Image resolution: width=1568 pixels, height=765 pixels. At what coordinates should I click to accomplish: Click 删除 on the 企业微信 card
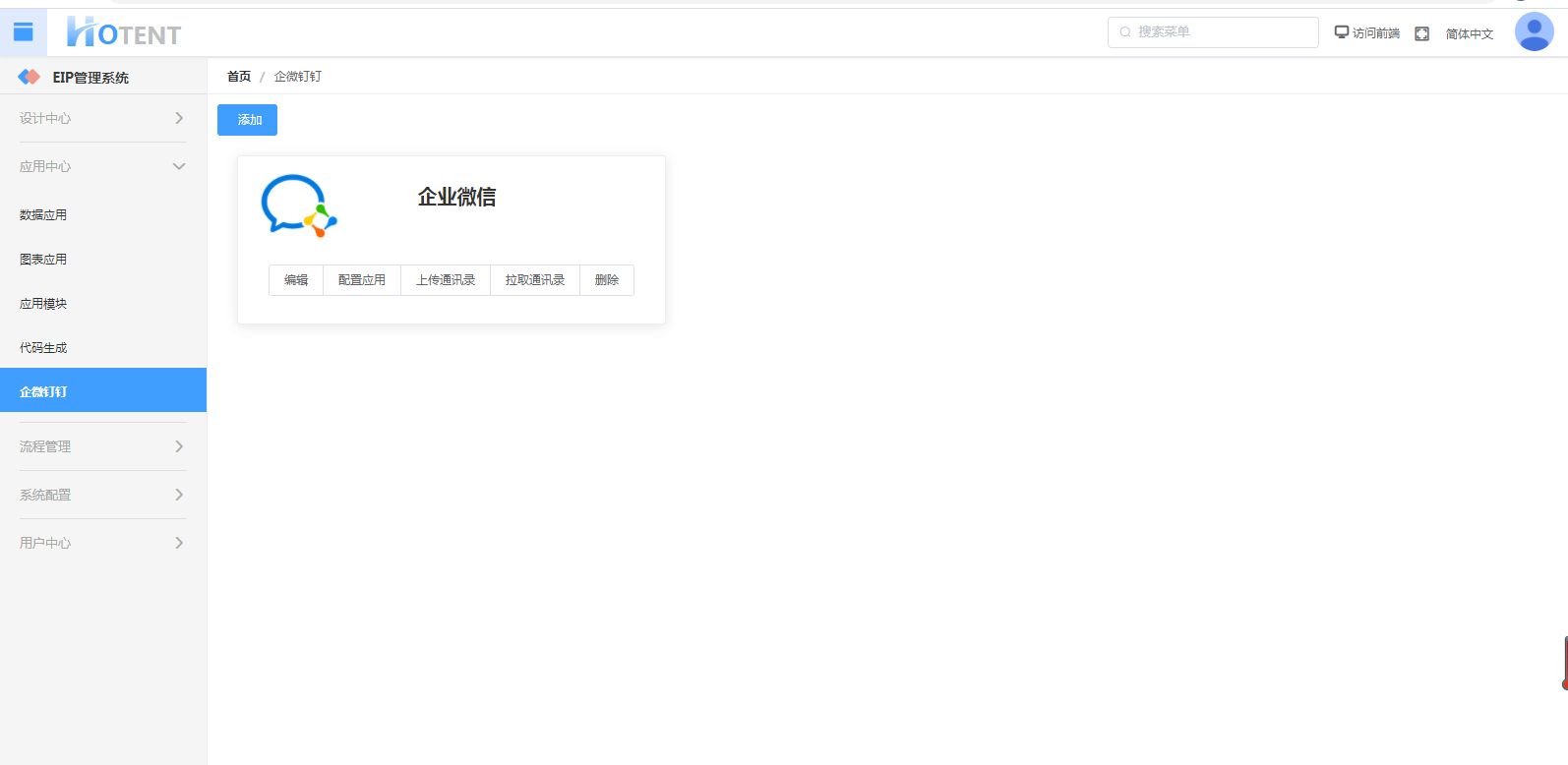607,280
